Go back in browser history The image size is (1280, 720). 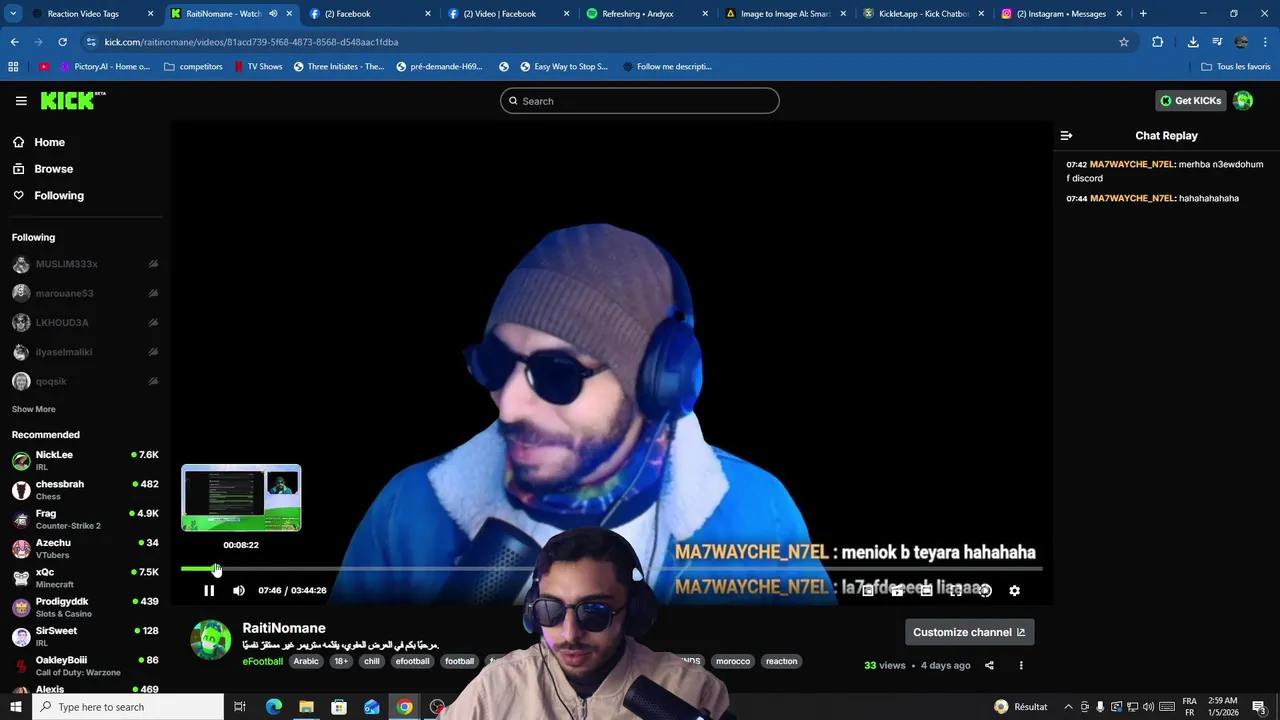coord(14,42)
